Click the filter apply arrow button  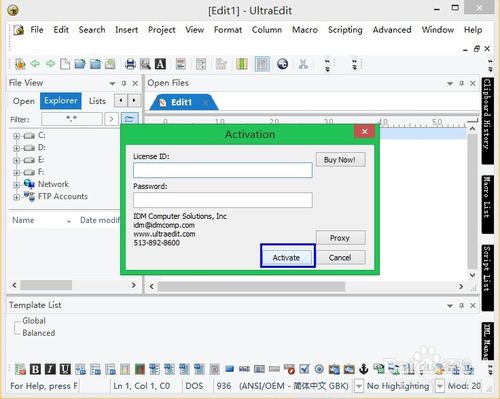(x=111, y=119)
